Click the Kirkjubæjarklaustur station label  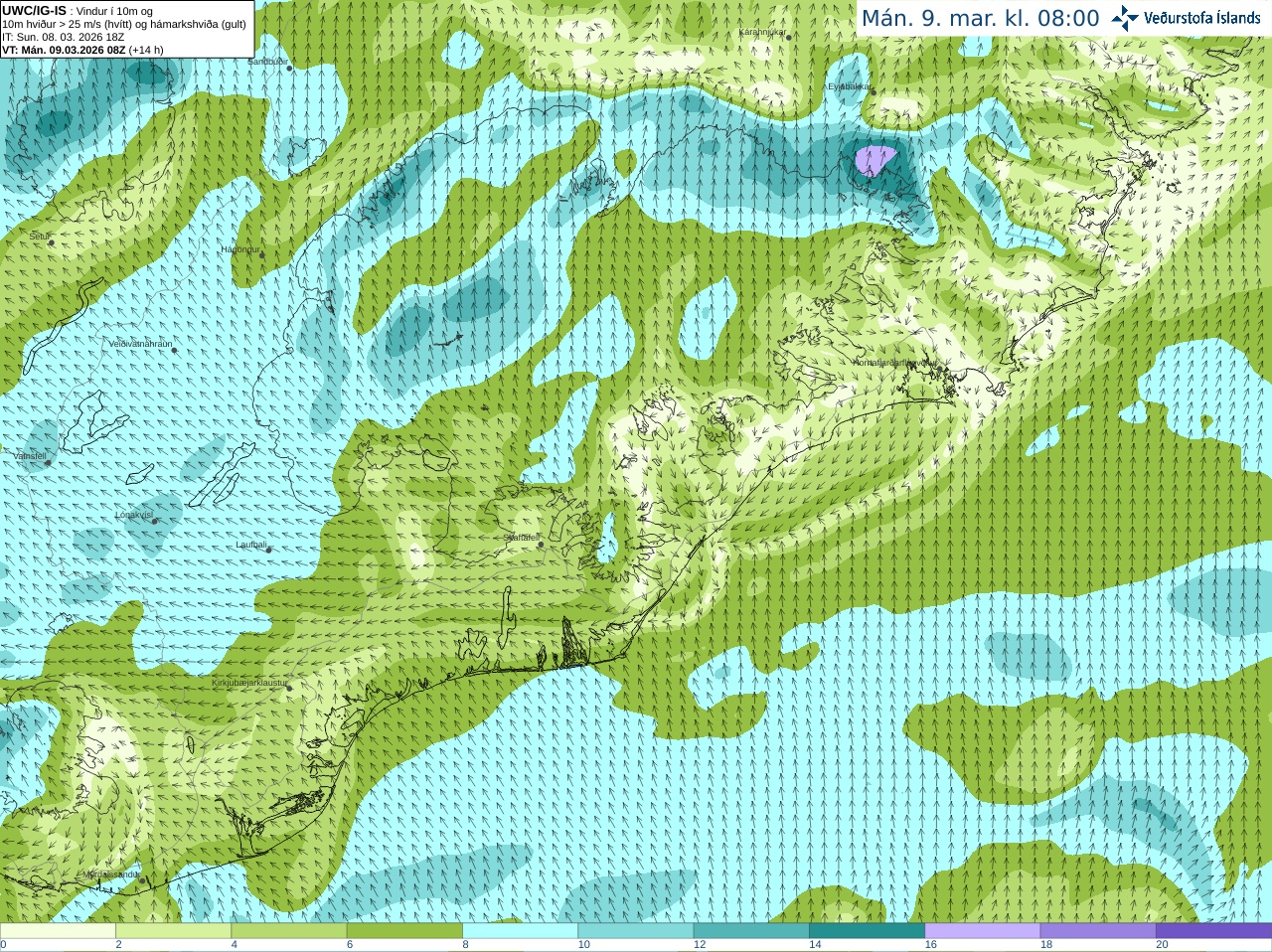tap(249, 683)
